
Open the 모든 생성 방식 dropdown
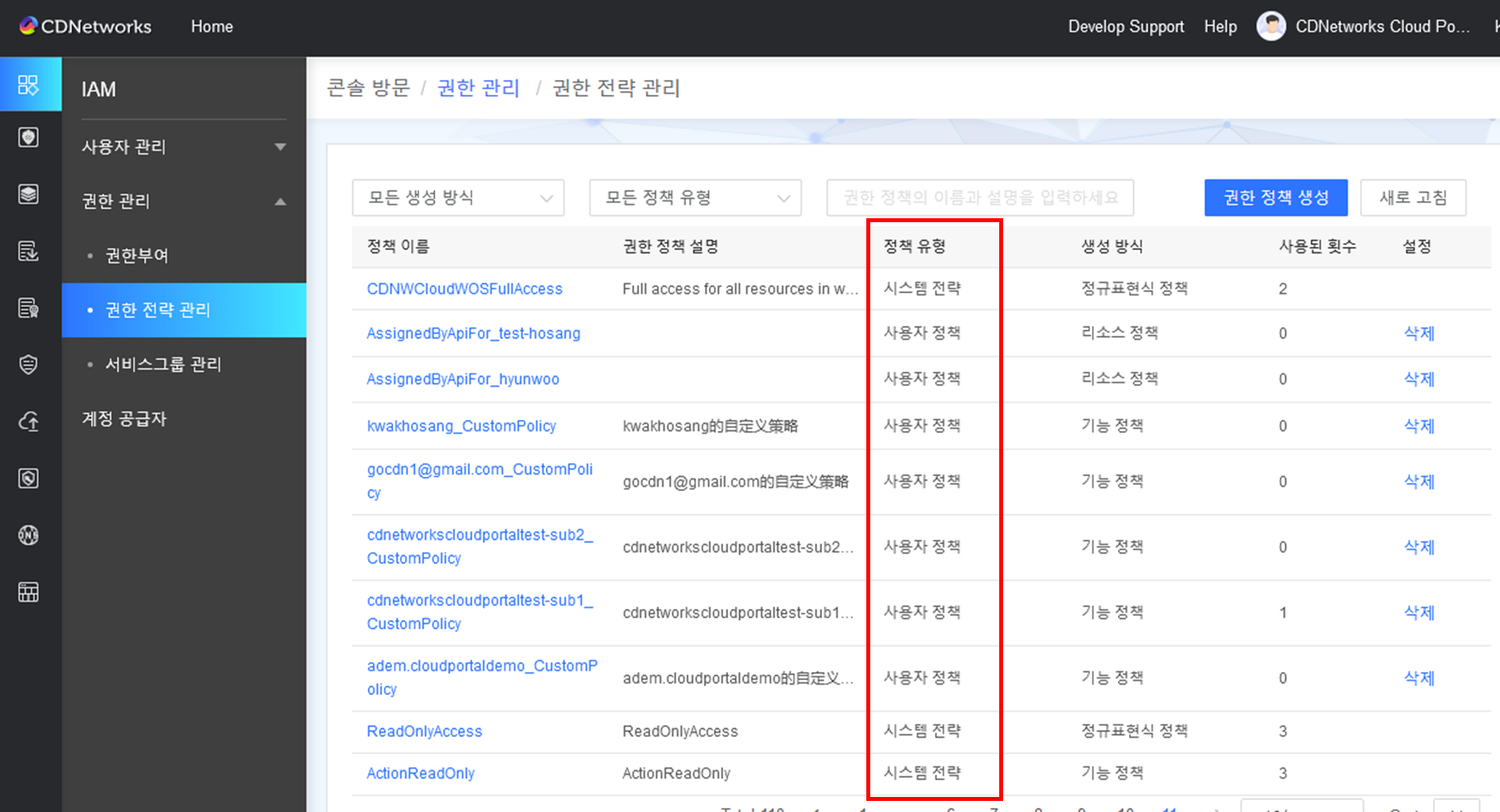click(457, 198)
